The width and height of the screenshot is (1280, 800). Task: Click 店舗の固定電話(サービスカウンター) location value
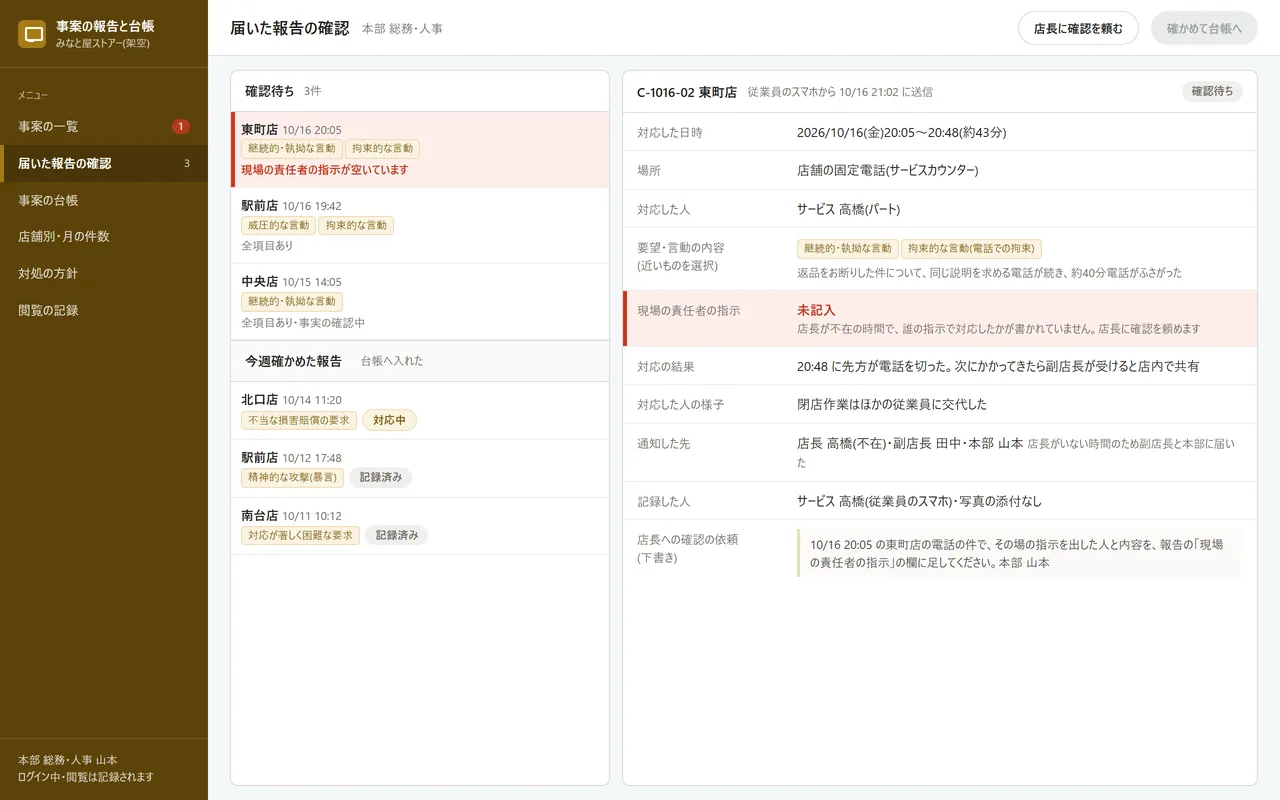click(x=888, y=170)
